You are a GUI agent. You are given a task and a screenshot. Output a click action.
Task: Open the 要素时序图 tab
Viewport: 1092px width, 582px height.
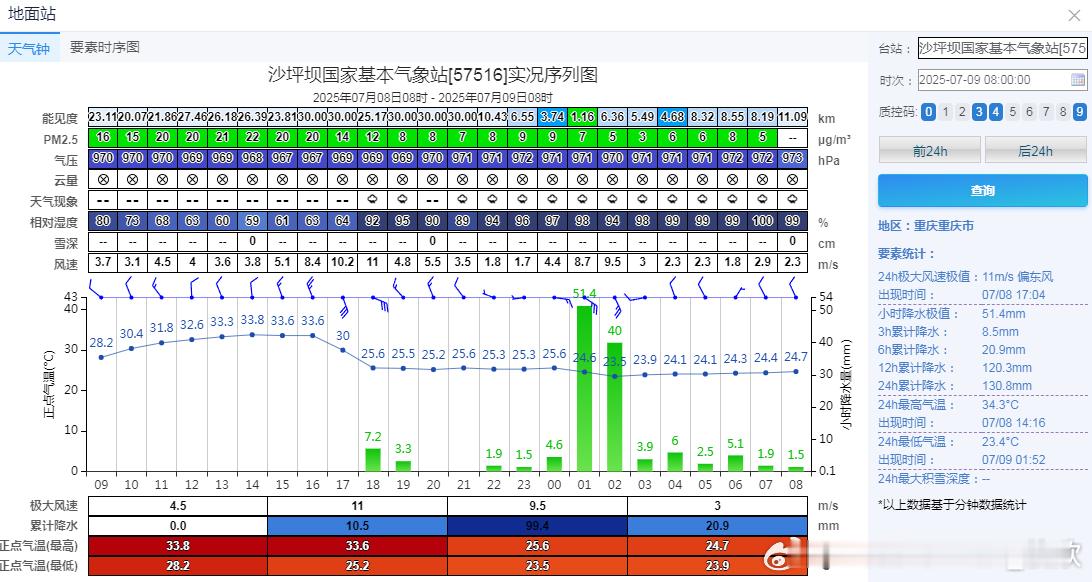[105, 47]
